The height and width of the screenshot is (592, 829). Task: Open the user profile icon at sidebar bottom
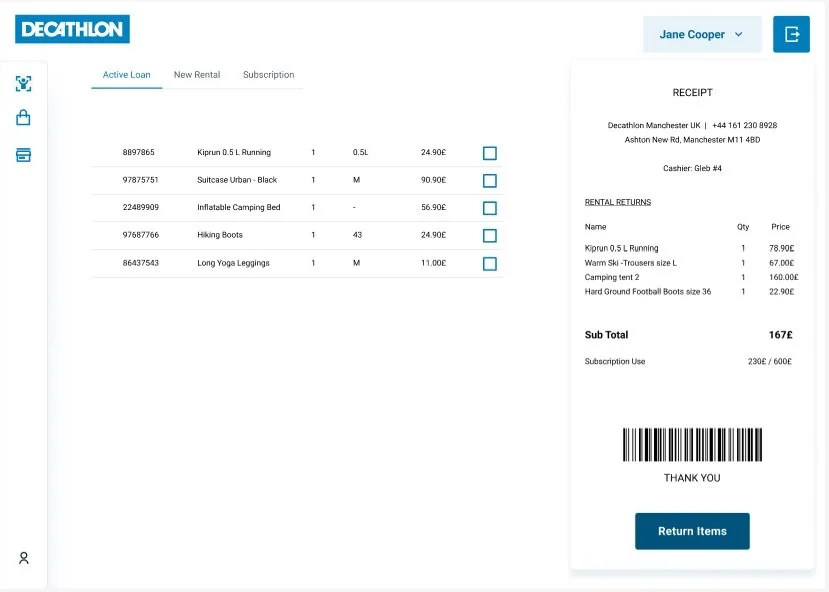click(24, 558)
